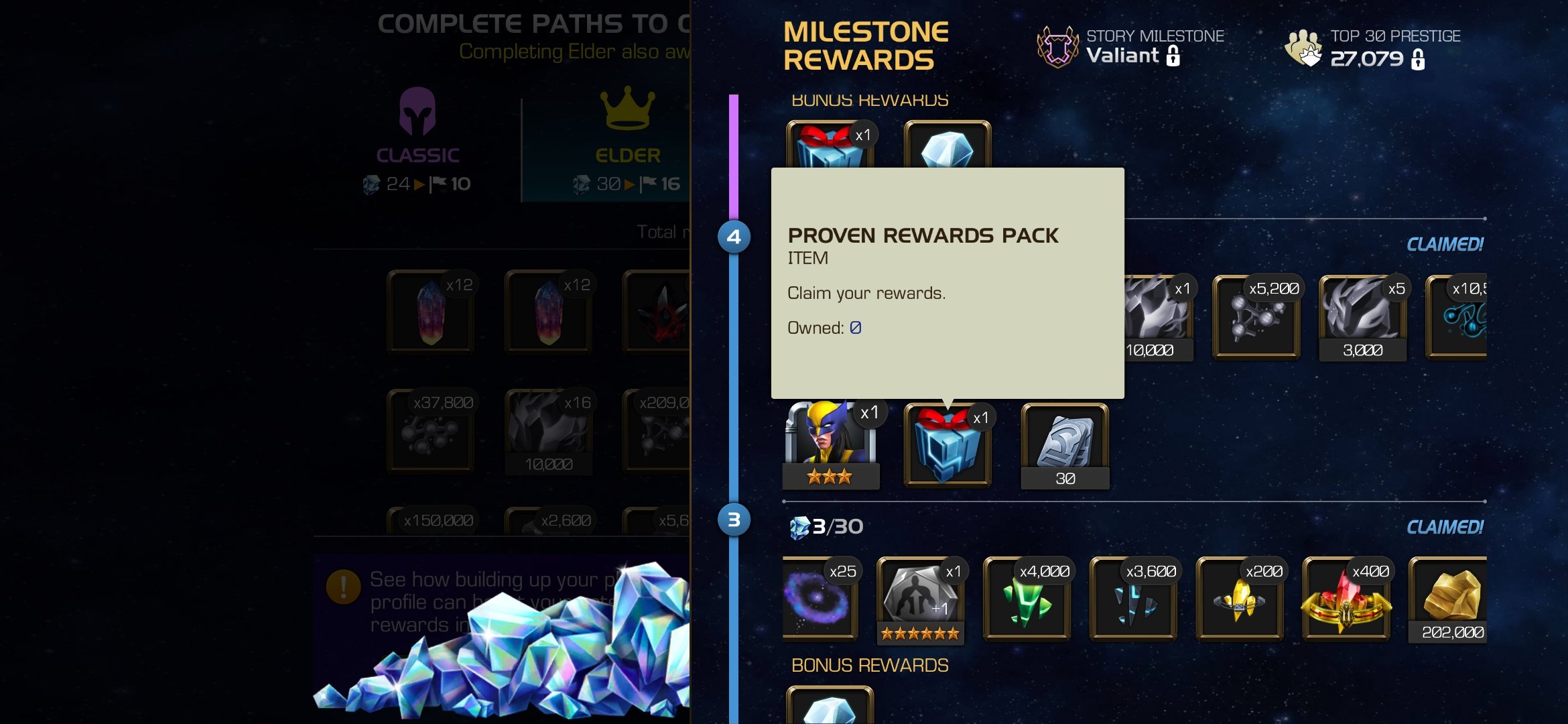Select the 3-star Wolverine champion reward
The image size is (1568, 724).
point(830,445)
